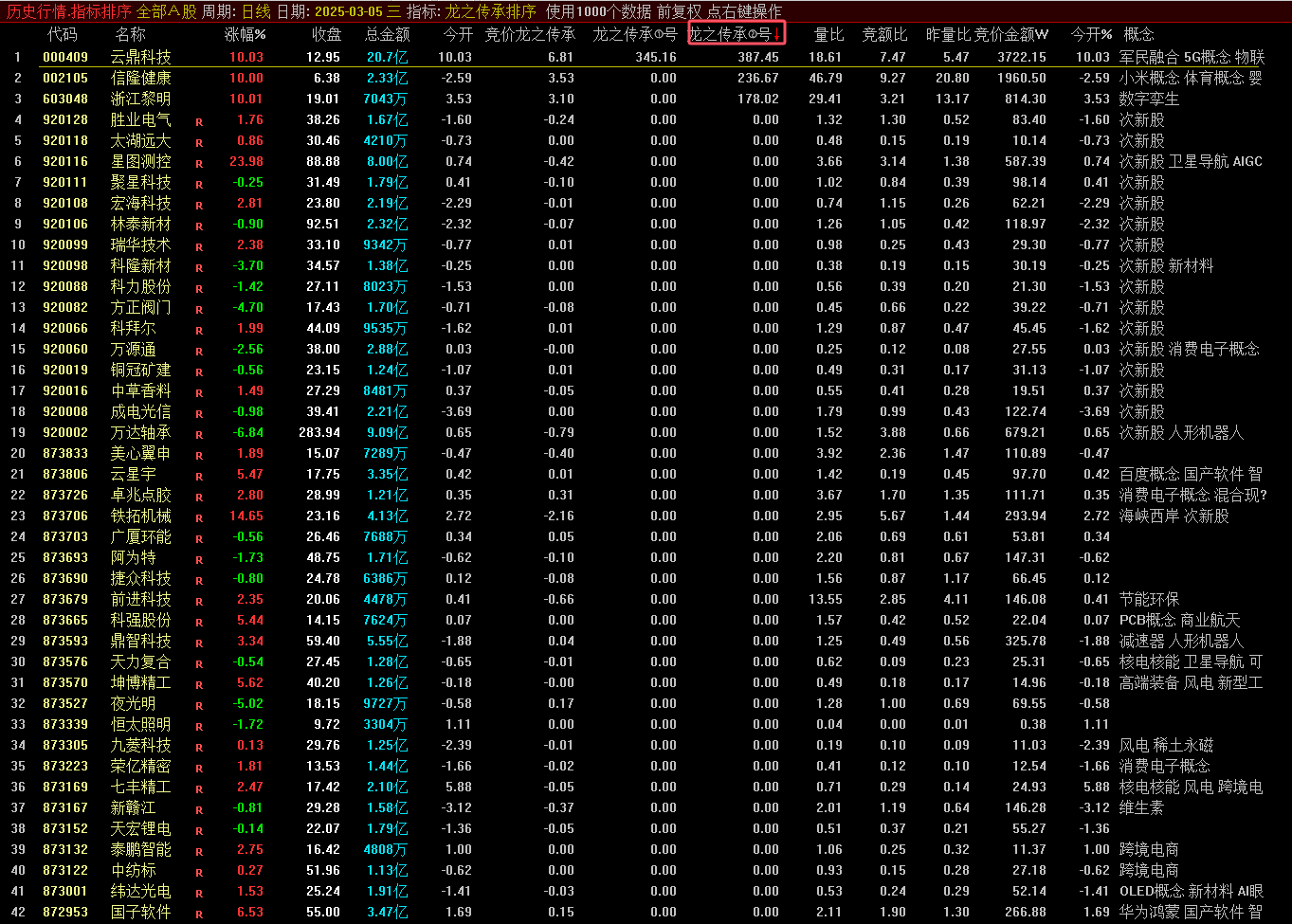Click the 前复权 adjustment option

pos(680,11)
